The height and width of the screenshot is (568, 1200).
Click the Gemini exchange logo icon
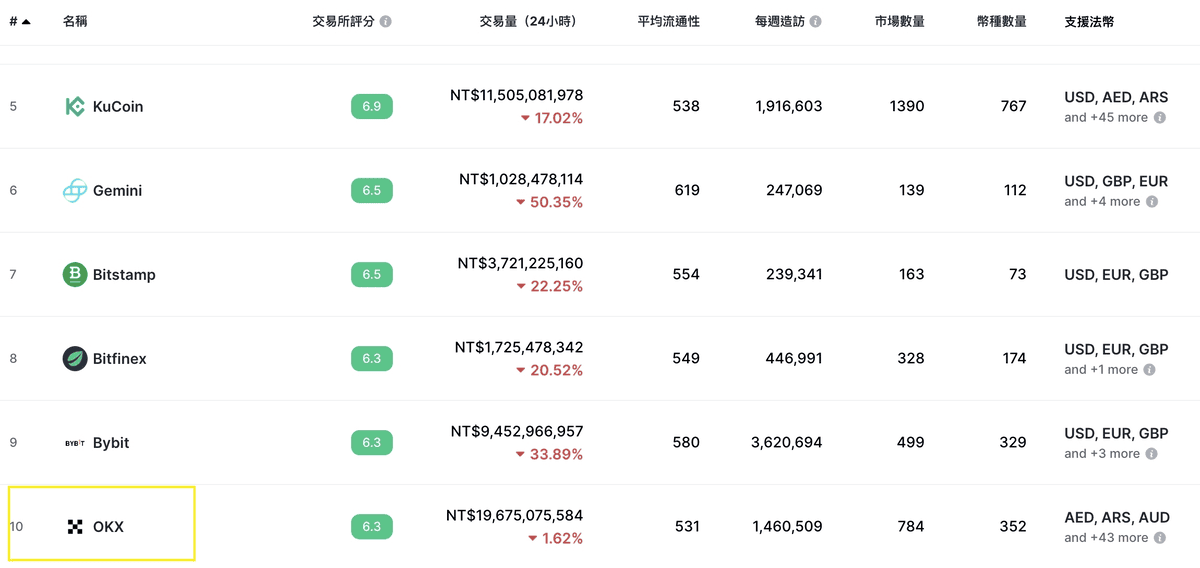pyautogui.click(x=75, y=190)
